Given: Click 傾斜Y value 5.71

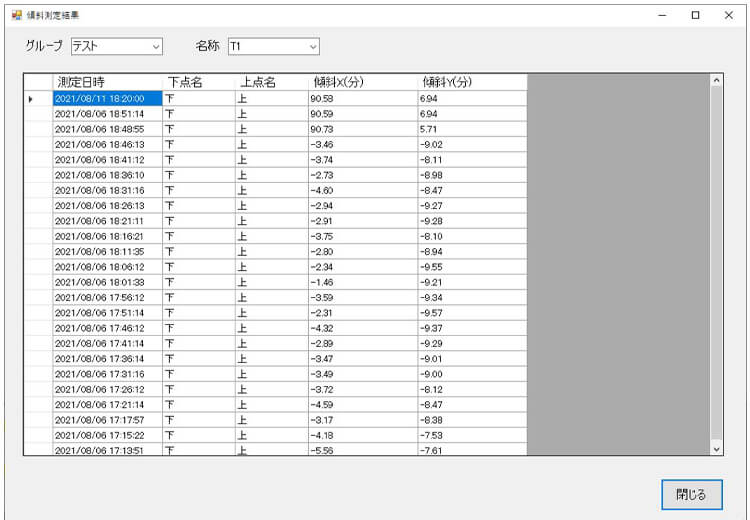Looking at the screenshot, I should coord(472,129).
